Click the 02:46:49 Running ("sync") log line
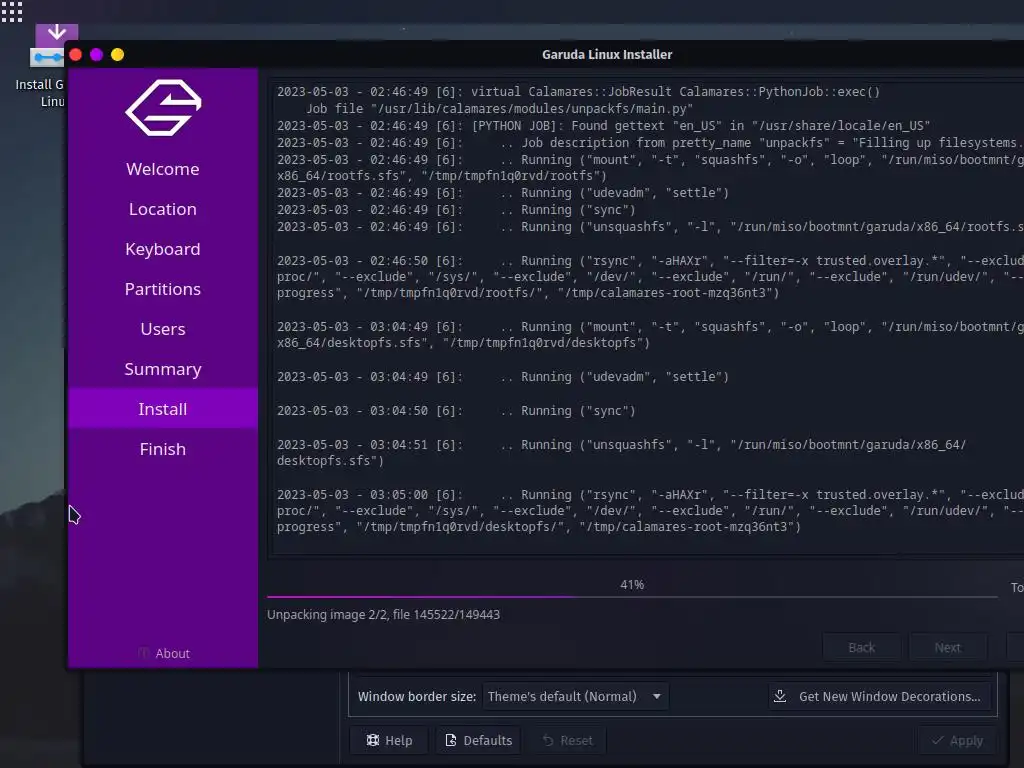The width and height of the screenshot is (1024, 768). (456, 210)
